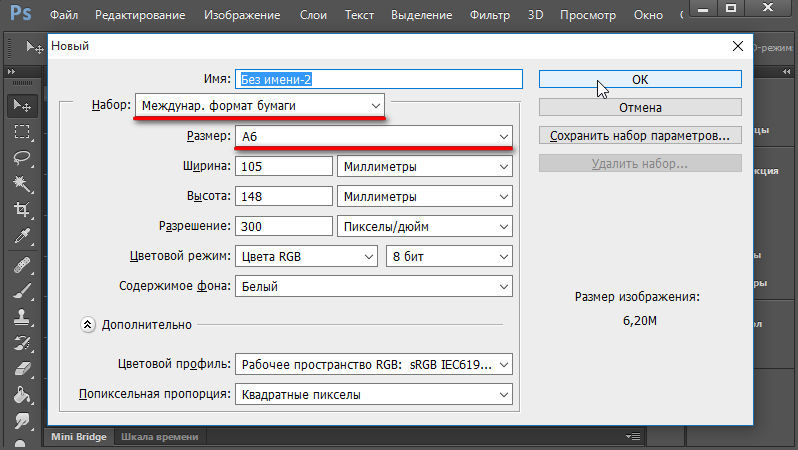798x450 pixels.
Task: Collapse the Дополнительно section
Action: tap(87, 324)
